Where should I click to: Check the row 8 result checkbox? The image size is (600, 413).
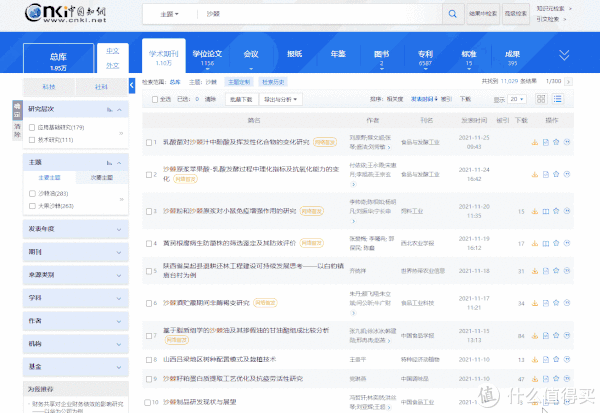pyautogui.click(x=149, y=360)
